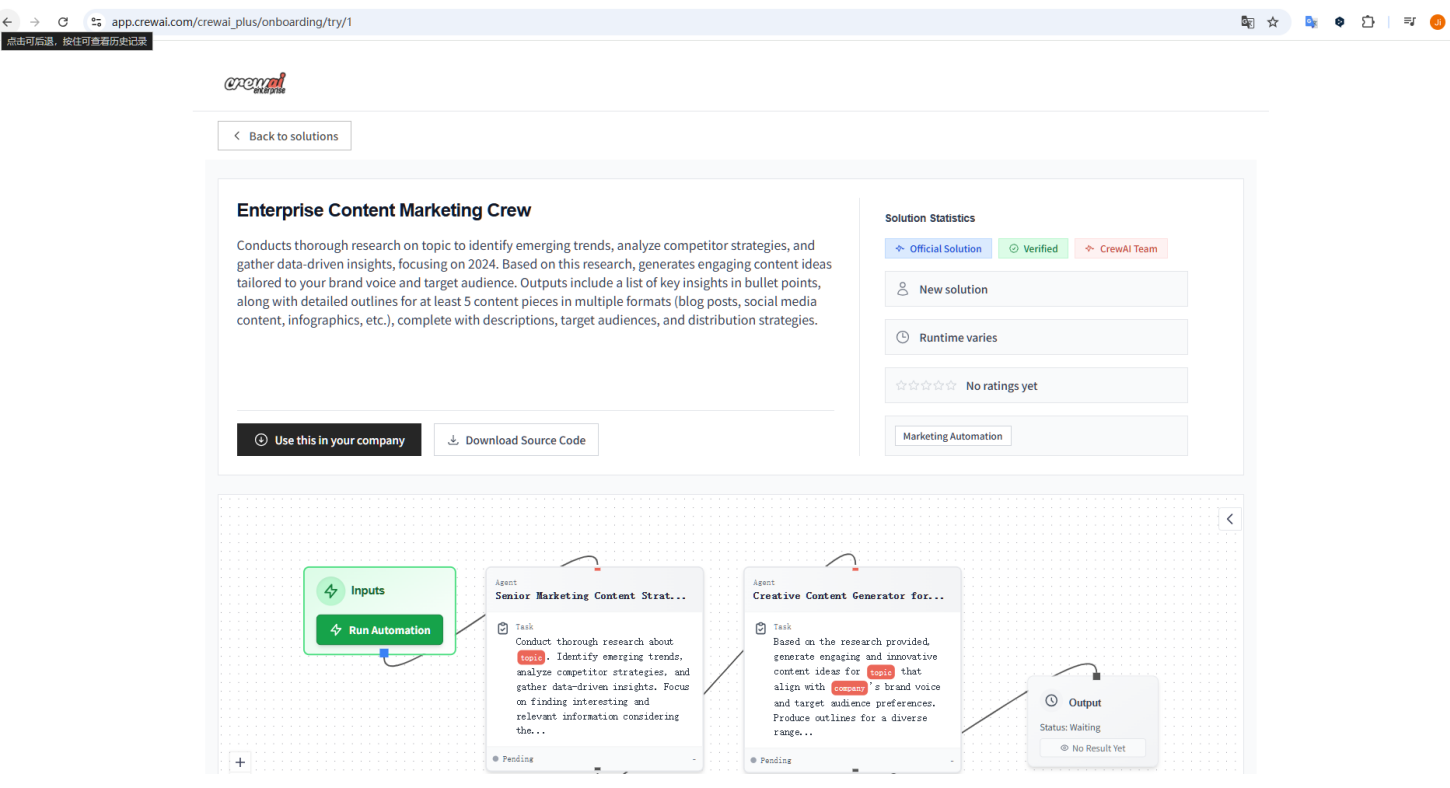
Task: Click the CrewAI enterprise logo
Action: coord(255,83)
